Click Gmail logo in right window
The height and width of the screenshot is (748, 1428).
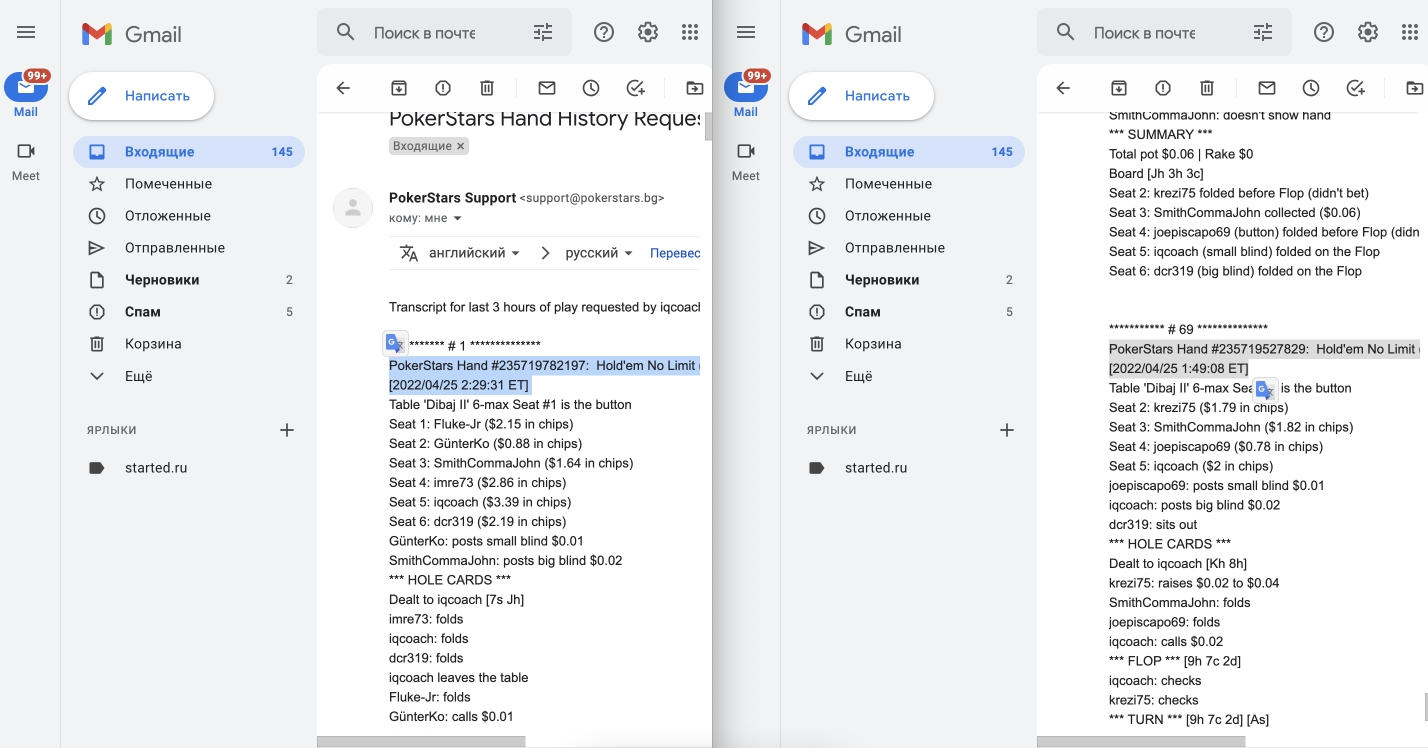tap(852, 34)
